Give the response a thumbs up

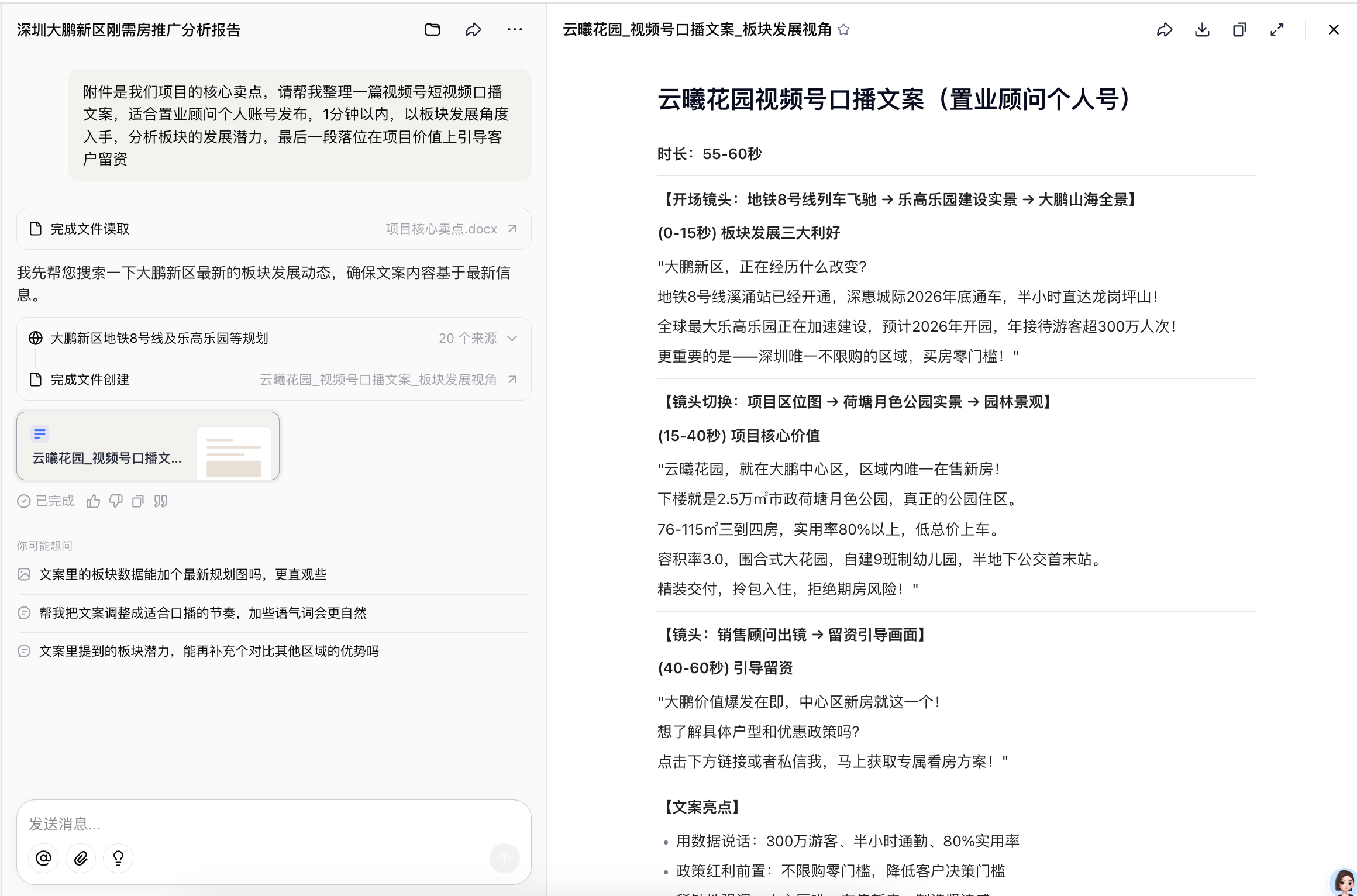pyautogui.click(x=94, y=501)
